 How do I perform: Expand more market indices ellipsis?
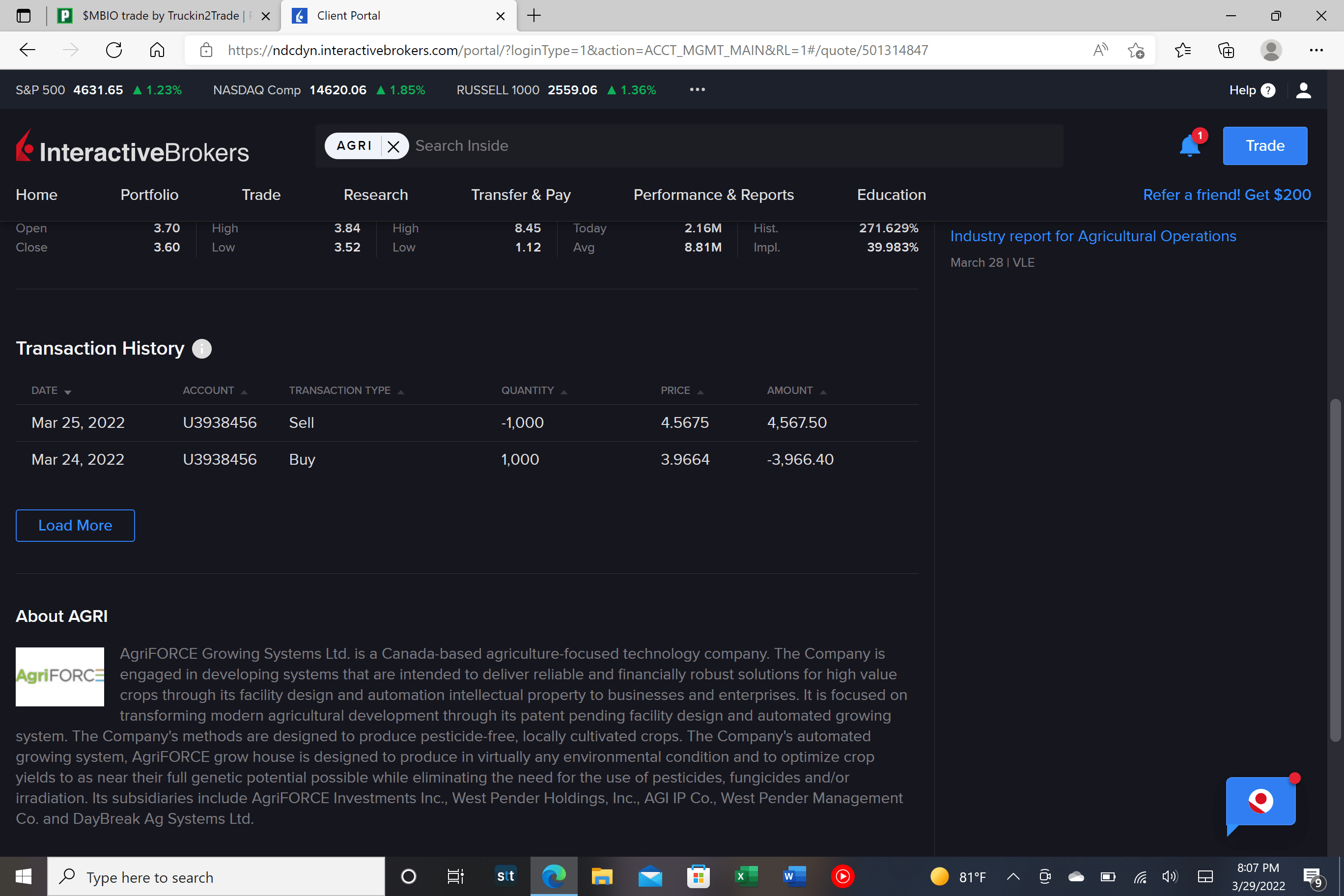point(697,90)
